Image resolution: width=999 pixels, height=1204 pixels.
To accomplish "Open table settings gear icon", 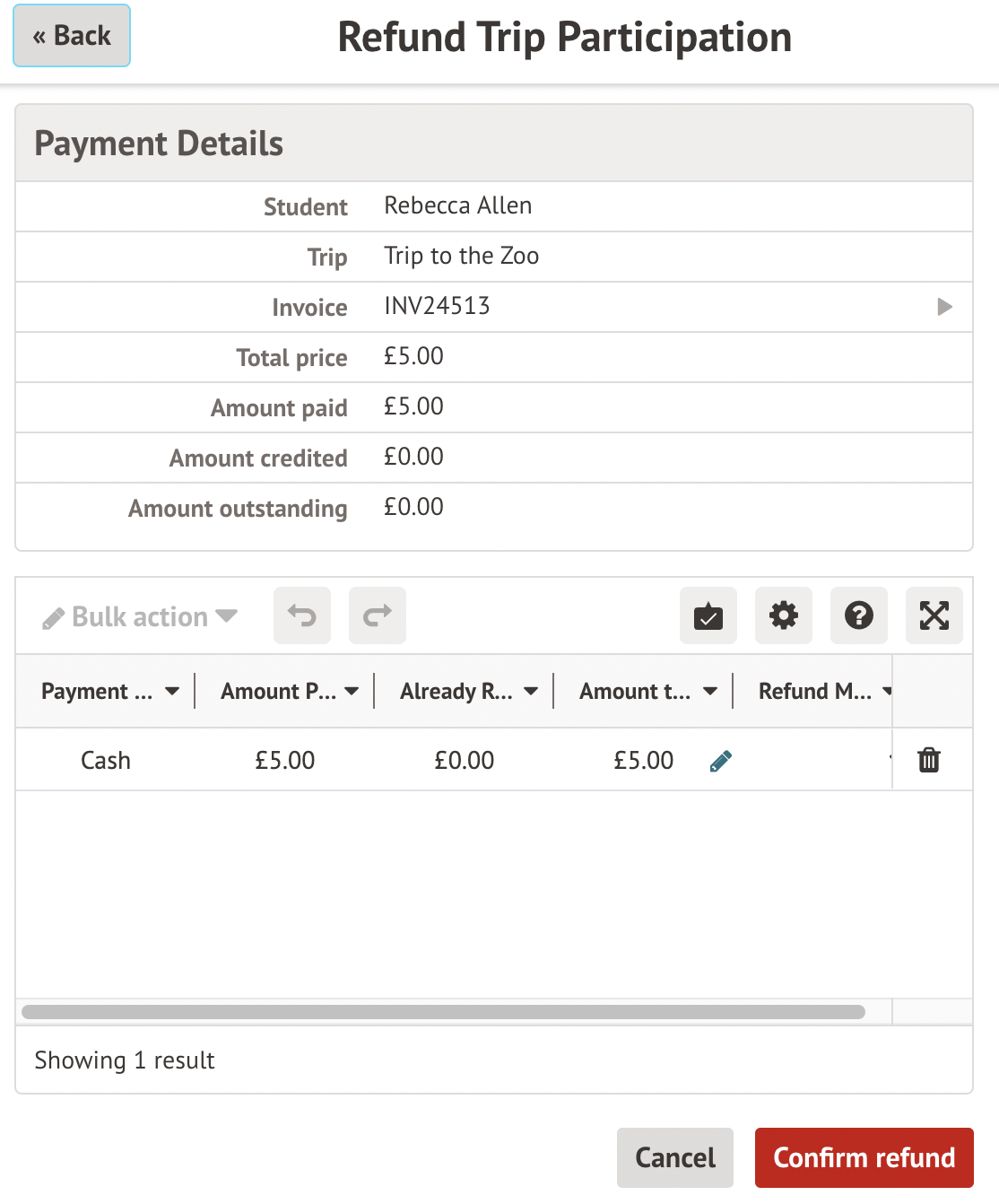I will point(784,615).
